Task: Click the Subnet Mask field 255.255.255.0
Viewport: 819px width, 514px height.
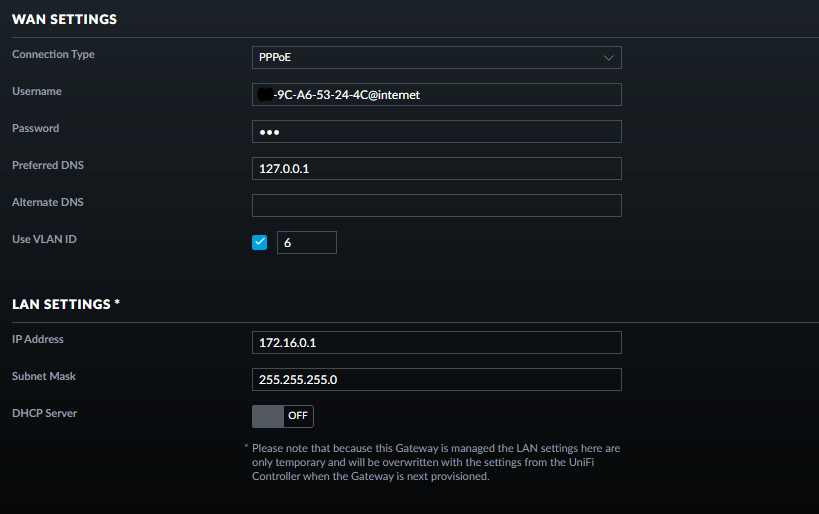Action: click(437, 379)
